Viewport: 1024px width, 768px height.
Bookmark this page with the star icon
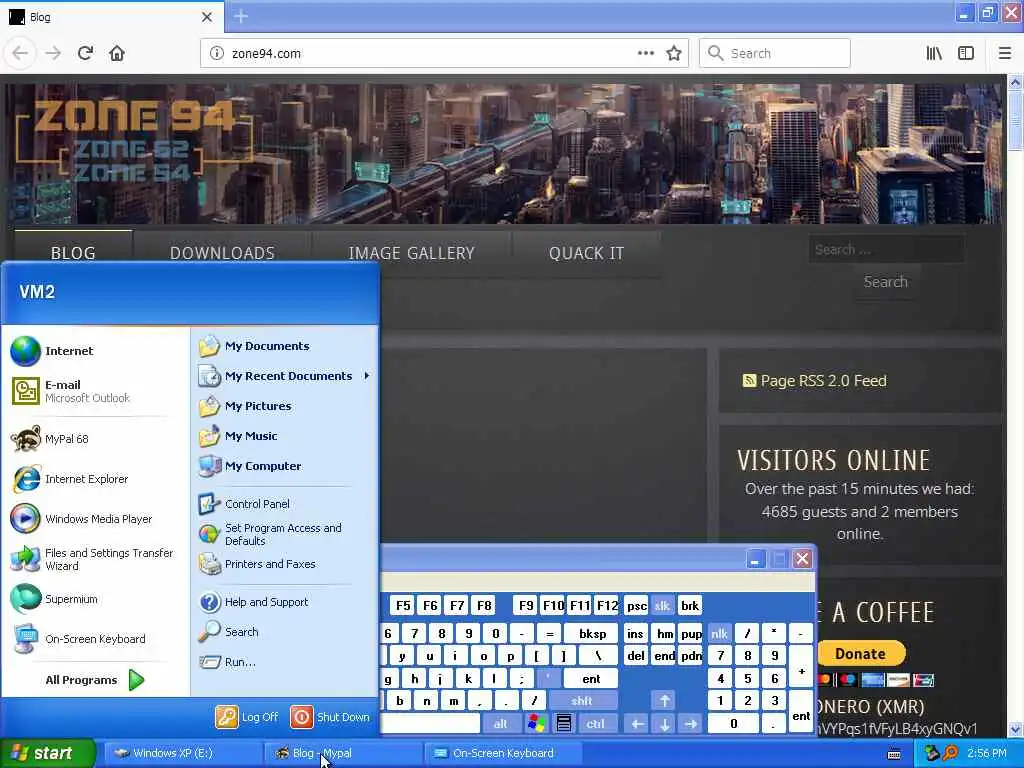coord(674,54)
